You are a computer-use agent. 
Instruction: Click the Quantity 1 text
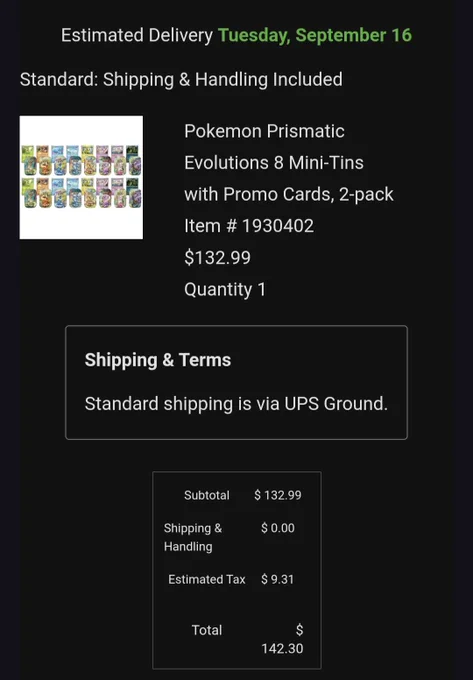[225, 290]
